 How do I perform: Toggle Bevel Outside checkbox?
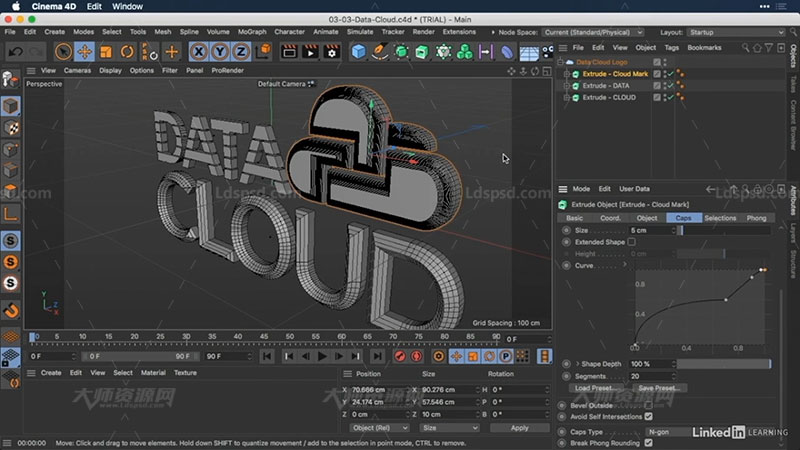coord(648,405)
